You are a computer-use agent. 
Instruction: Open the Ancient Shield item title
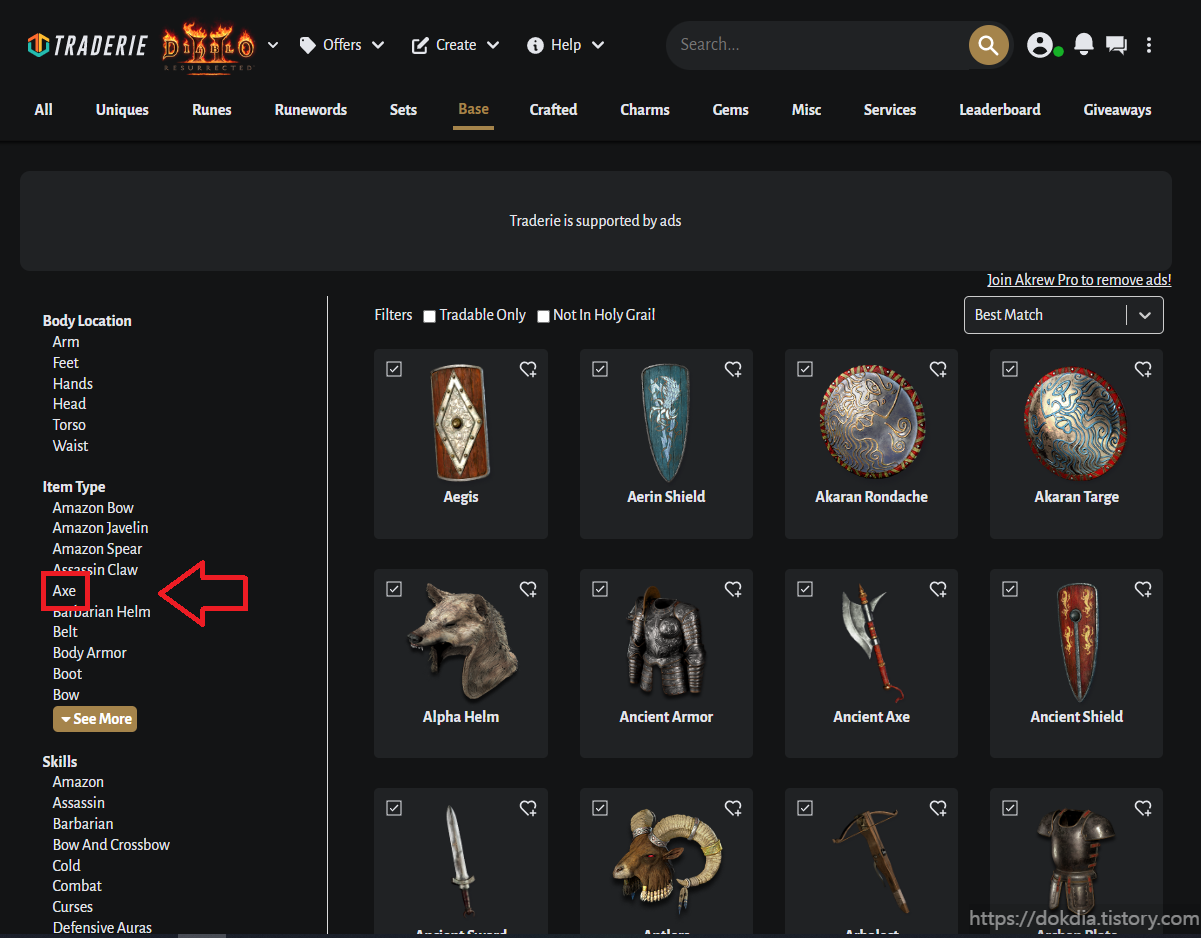point(1076,717)
